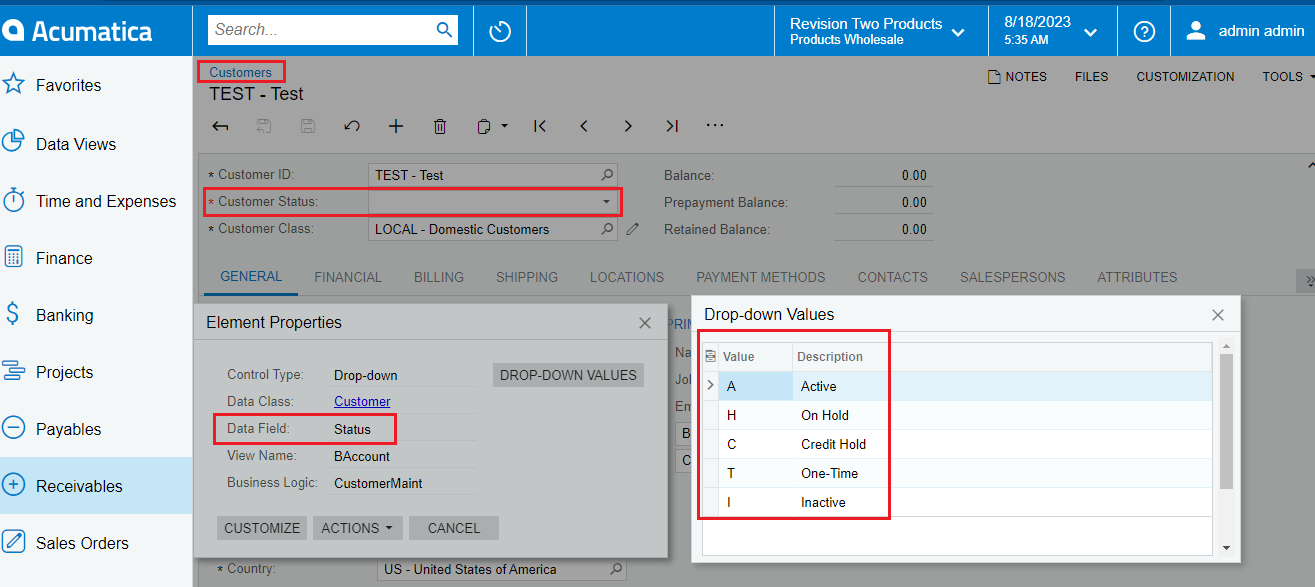The image size is (1315, 587).
Task: Expand the Revision Two Products company selector
Action: point(958,32)
